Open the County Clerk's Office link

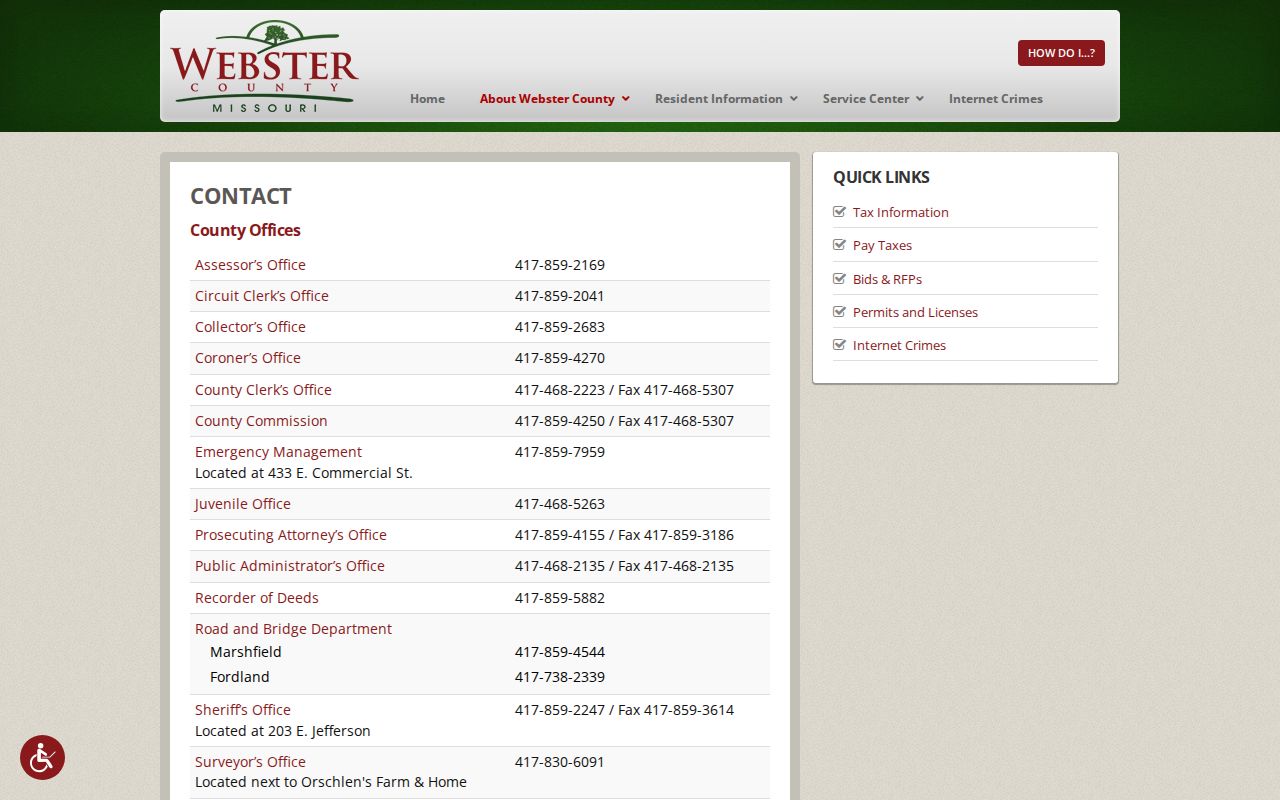pyautogui.click(x=263, y=390)
